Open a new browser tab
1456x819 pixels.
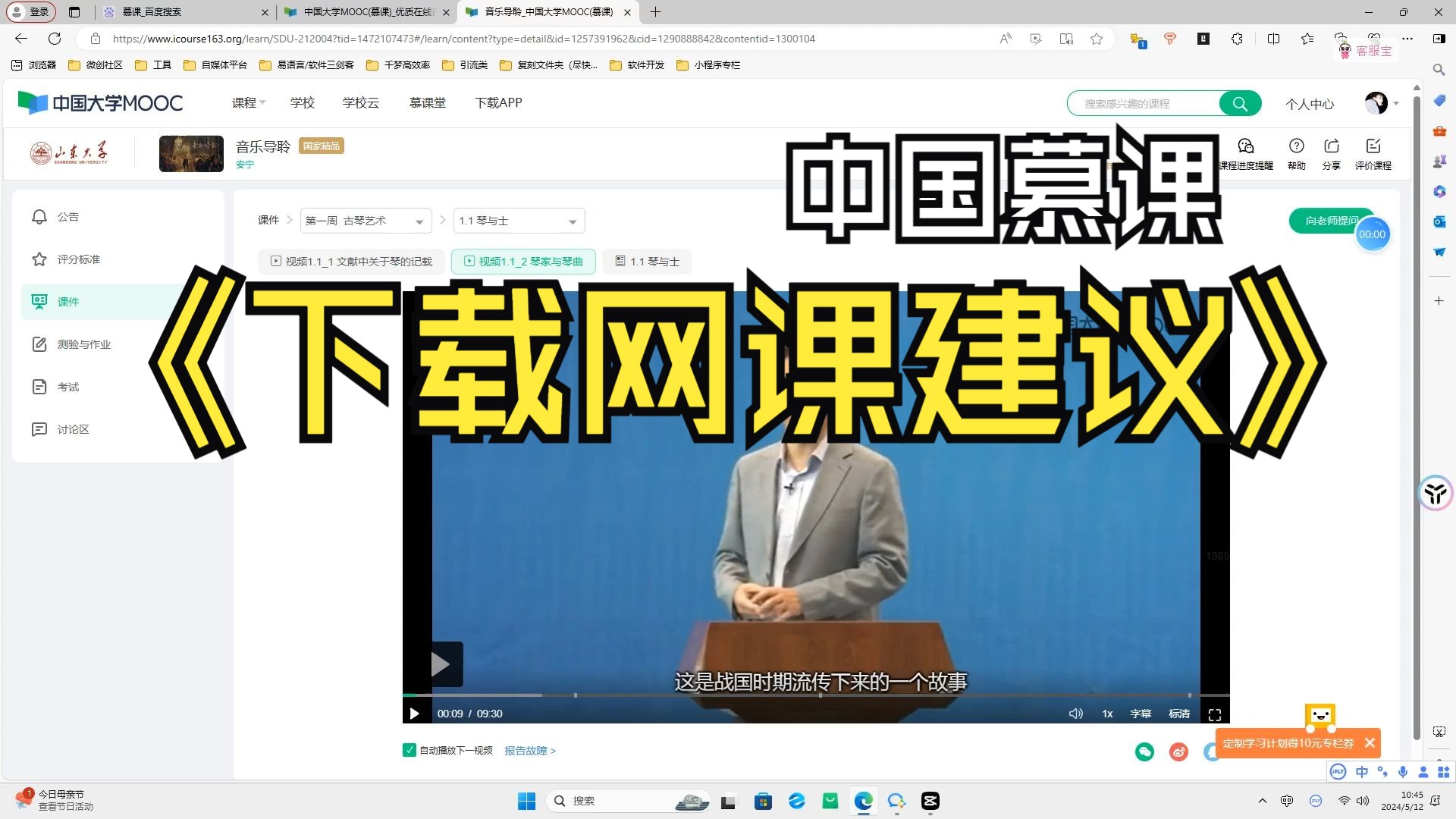pyautogui.click(x=656, y=12)
